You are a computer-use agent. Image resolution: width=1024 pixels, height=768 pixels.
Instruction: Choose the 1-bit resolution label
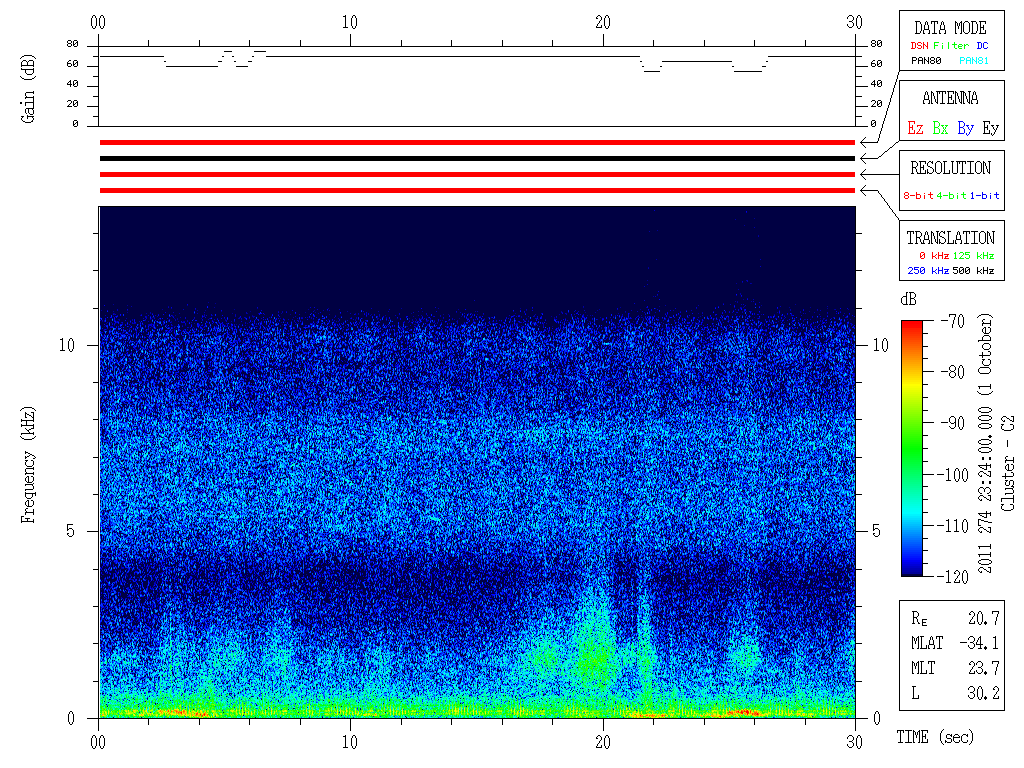pyautogui.click(x=984, y=196)
